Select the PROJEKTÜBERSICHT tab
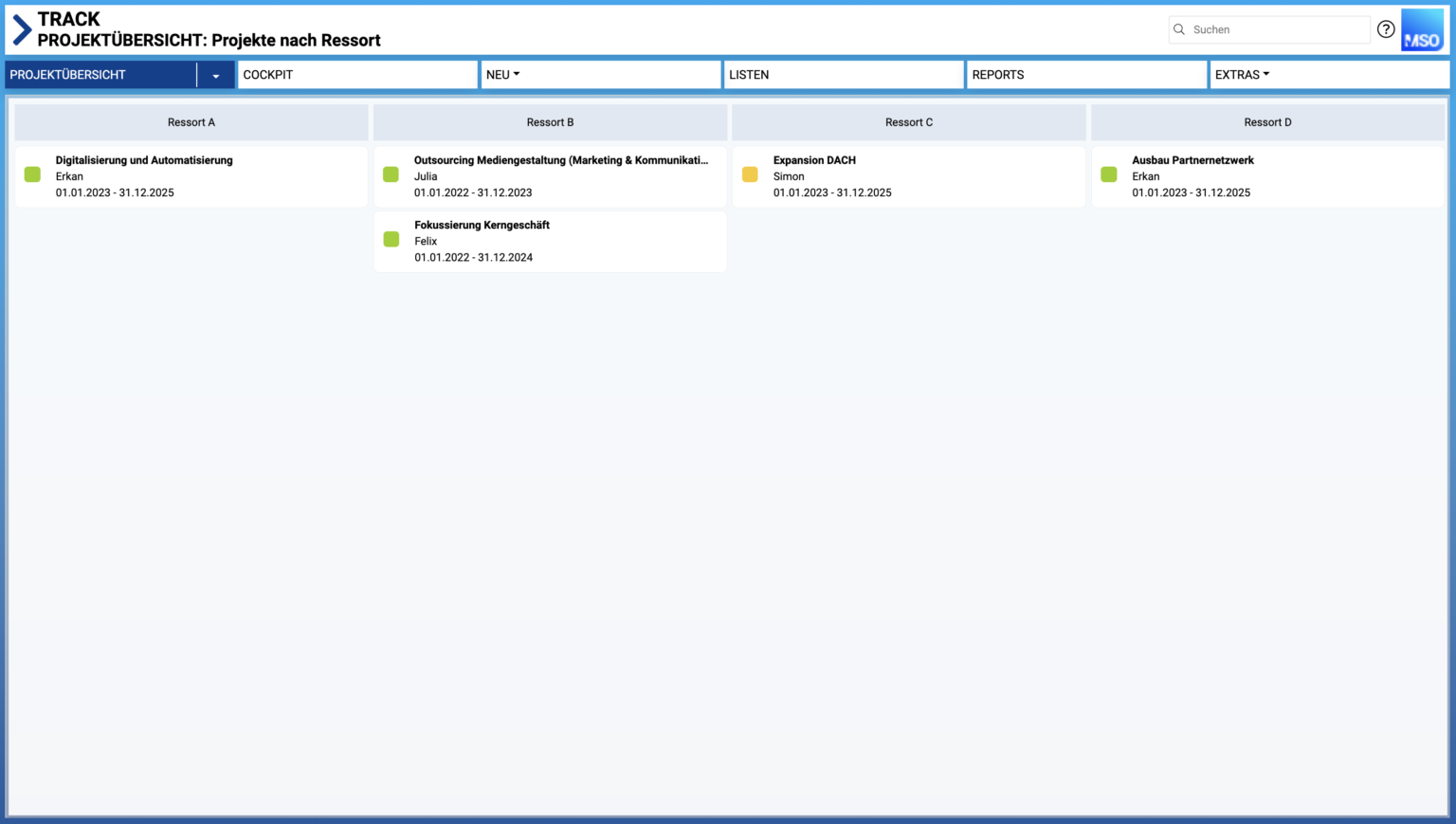Image resolution: width=1456 pixels, height=824 pixels. [100, 75]
